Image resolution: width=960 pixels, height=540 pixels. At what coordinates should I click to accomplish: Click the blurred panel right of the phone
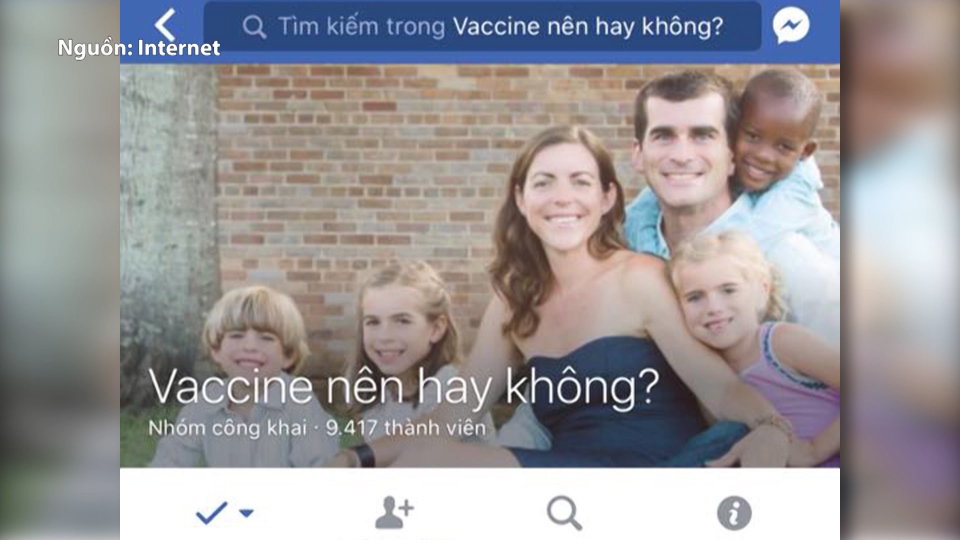coord(900,270)
